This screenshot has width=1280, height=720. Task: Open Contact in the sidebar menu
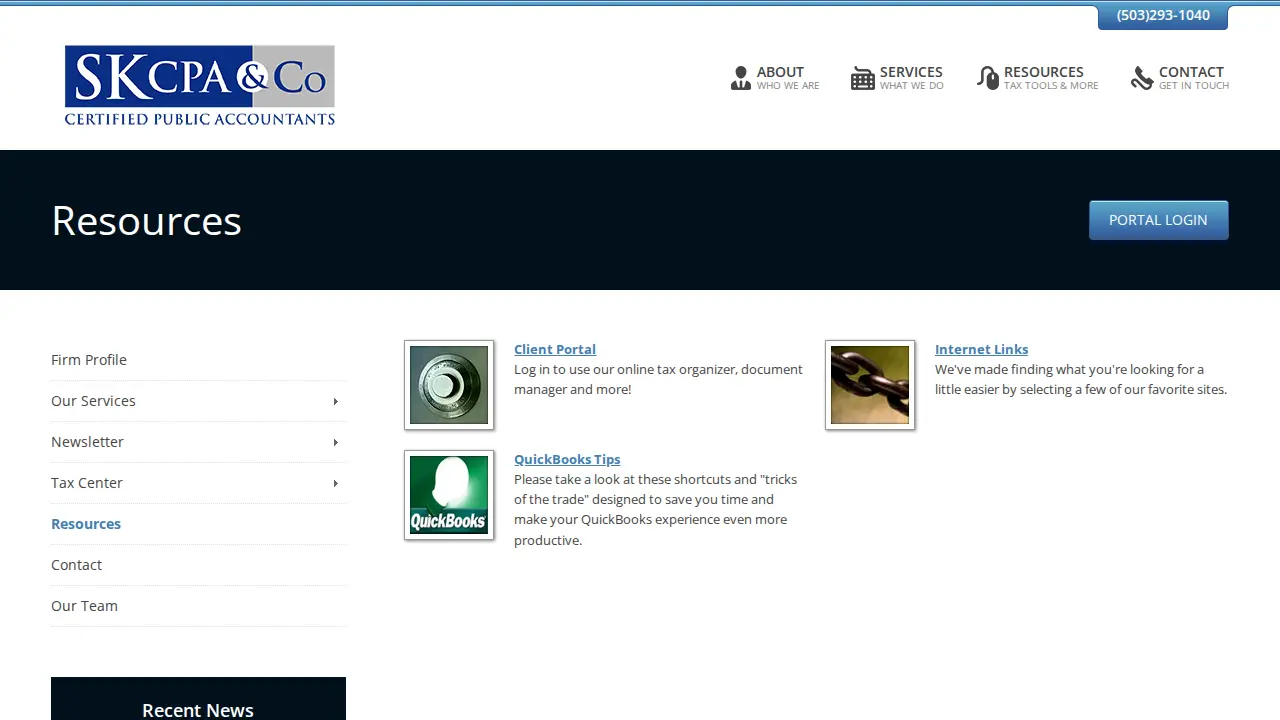point(76,565)
